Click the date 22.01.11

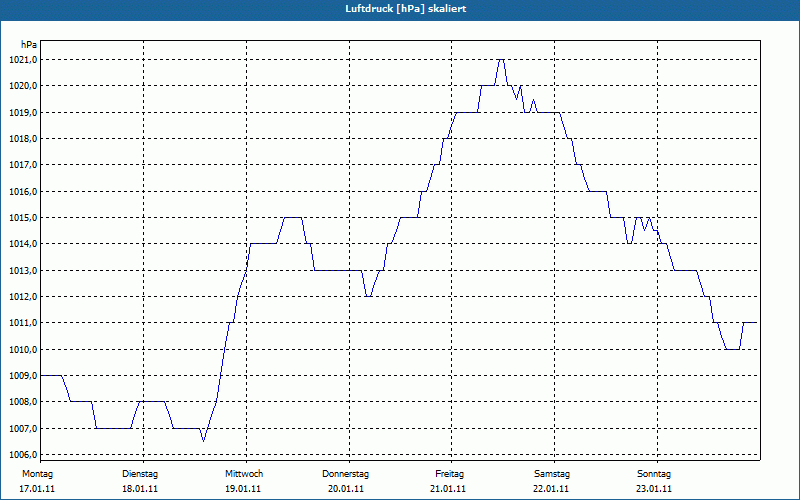[x=551, y=489]
